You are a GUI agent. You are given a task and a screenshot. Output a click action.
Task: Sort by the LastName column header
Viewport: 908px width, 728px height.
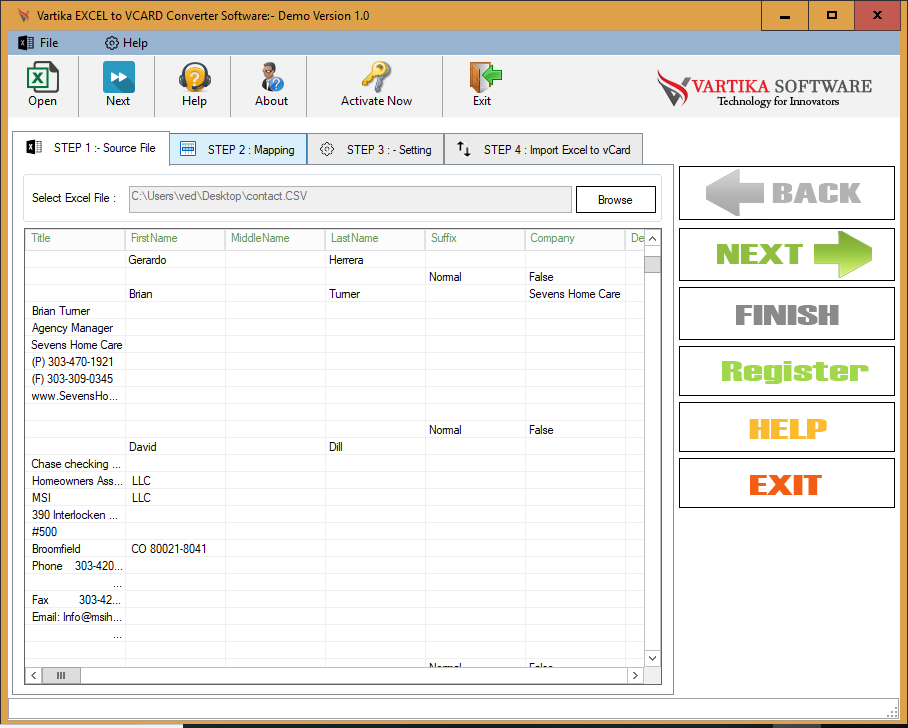pos(375,239)
